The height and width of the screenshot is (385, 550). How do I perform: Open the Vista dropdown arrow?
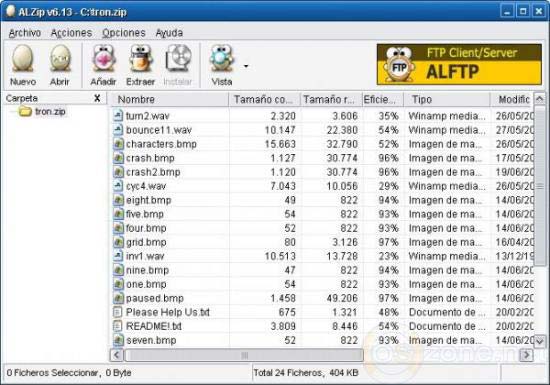[x=246, y=66]
